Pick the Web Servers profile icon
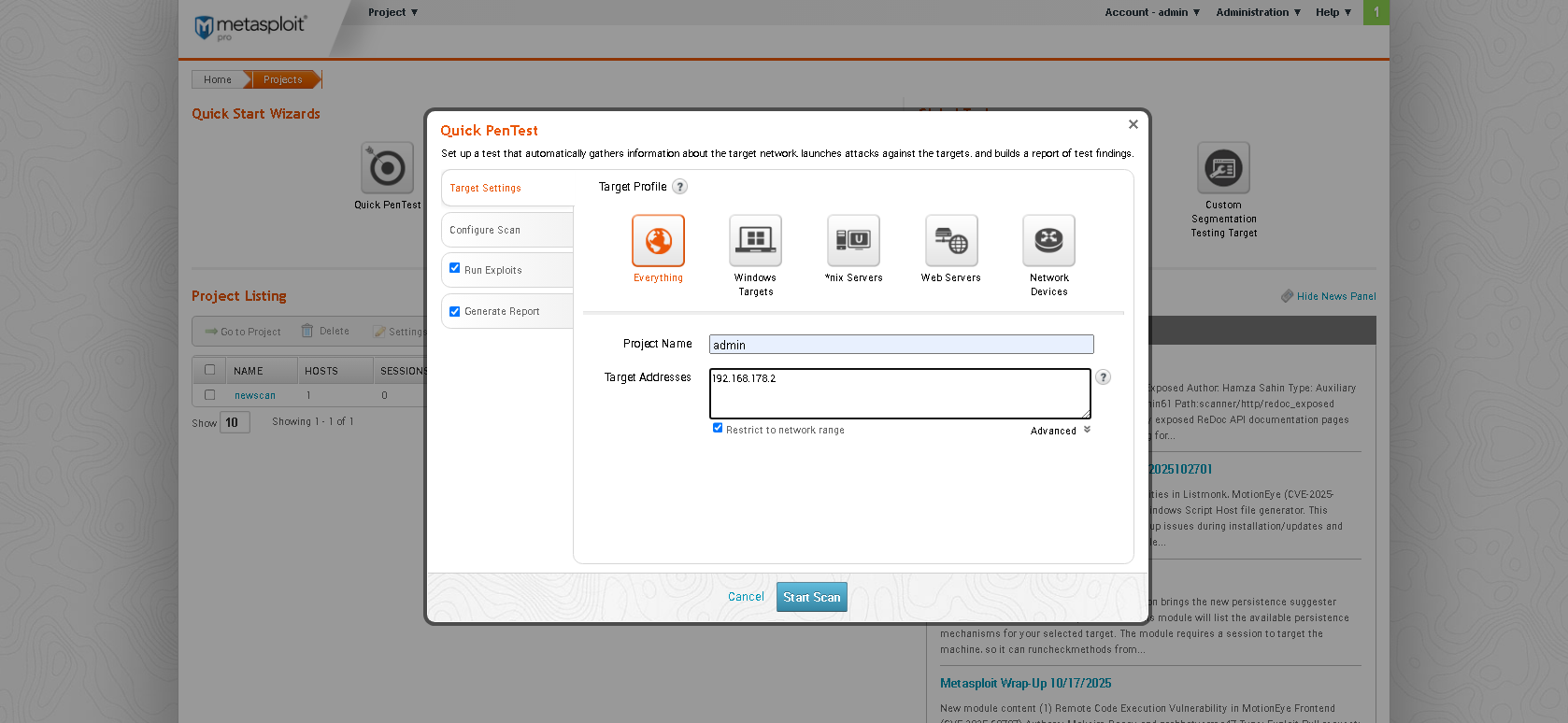The width and height of the screenshot is (1568, 723). 951,241
